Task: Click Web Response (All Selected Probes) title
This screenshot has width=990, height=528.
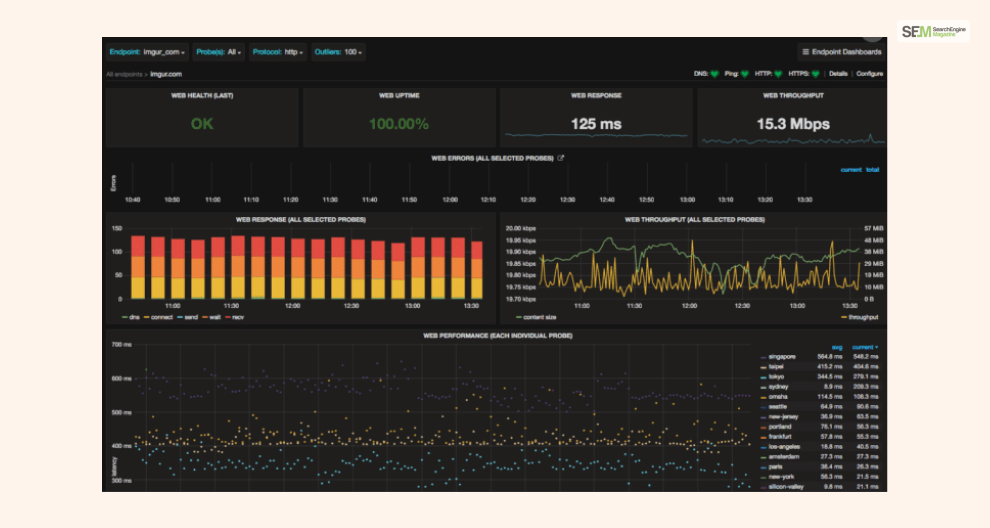Action: point(301,220)
